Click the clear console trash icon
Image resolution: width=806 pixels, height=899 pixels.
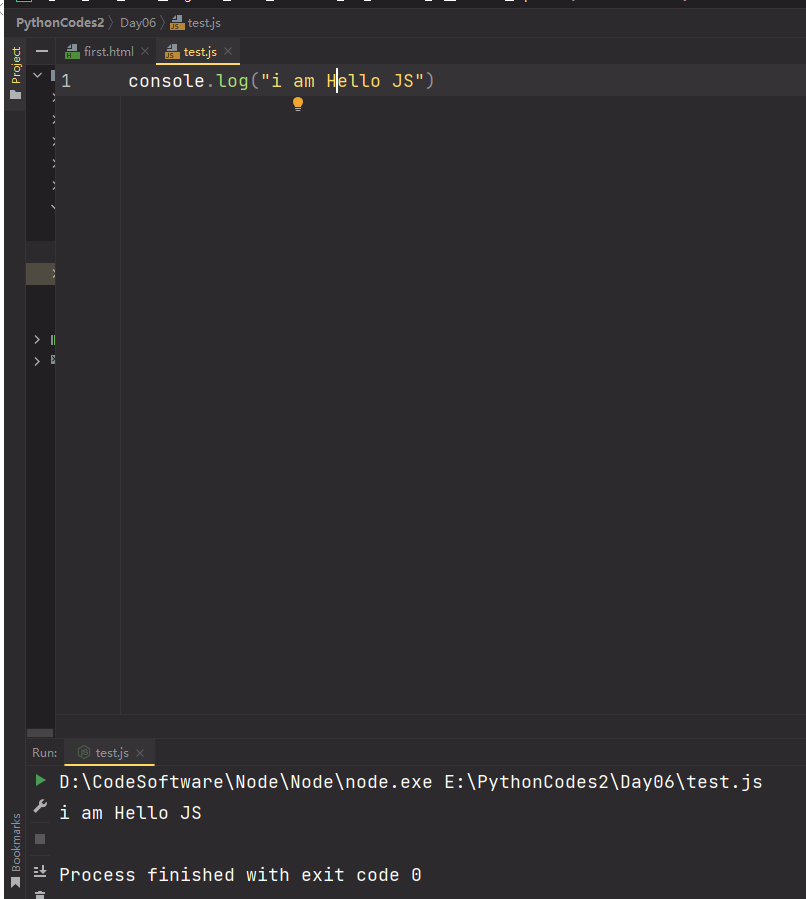[39, 895]
